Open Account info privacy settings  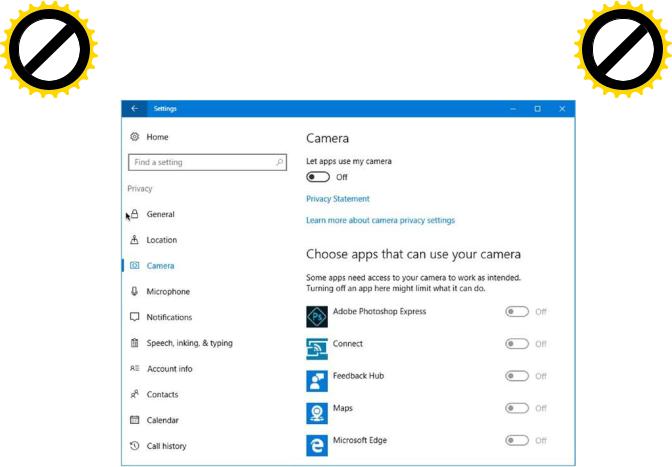coord(170,368)
